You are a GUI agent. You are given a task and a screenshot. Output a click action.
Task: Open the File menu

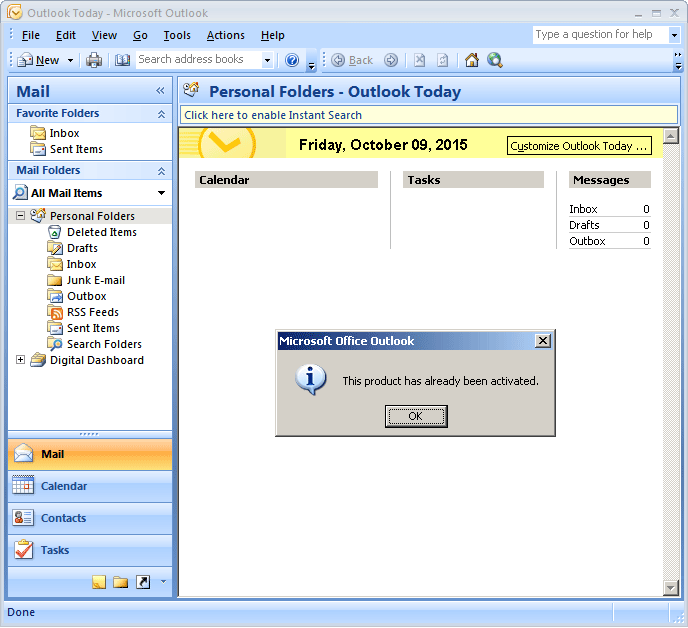pyautogui.click(x=31, y=35)
